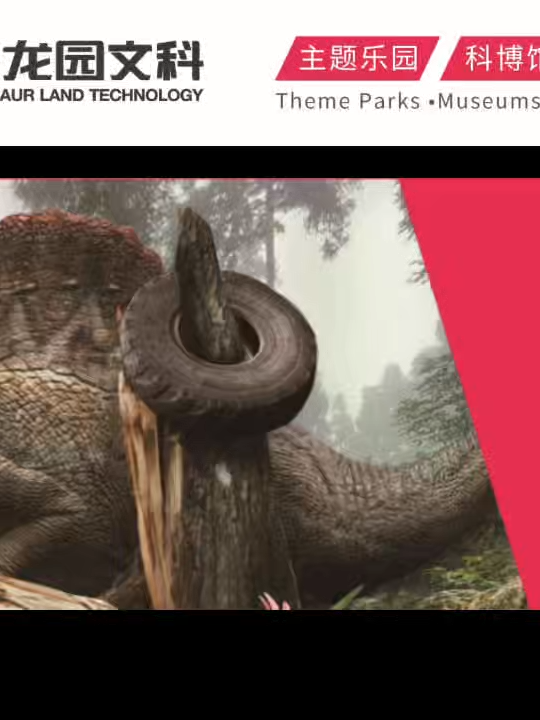This screenshot has height=720, width=540.
Task: Select the partially visible 科博馆 red tag
Action: [x=490, y=58]
